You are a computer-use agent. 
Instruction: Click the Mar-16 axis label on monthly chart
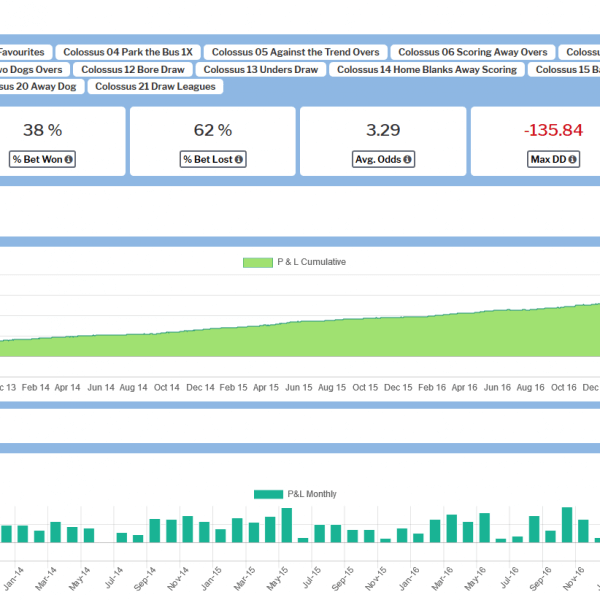pyautogui.click(x=442, y=579)
